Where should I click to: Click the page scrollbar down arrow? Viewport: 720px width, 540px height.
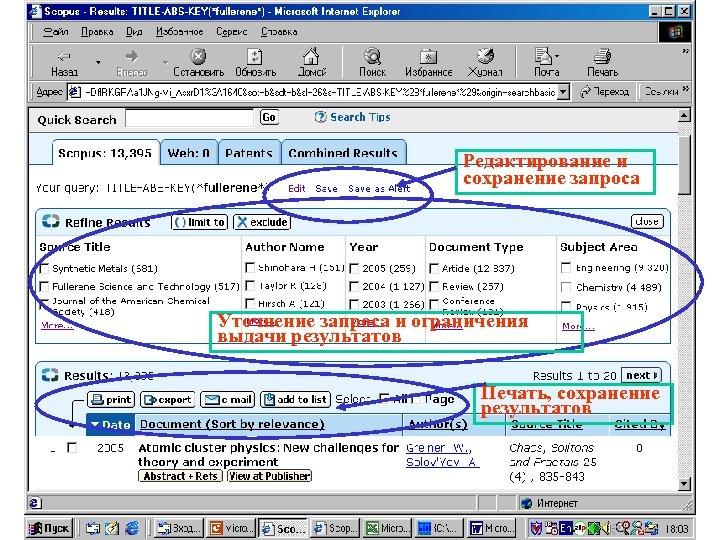click(x=684, y=484)
